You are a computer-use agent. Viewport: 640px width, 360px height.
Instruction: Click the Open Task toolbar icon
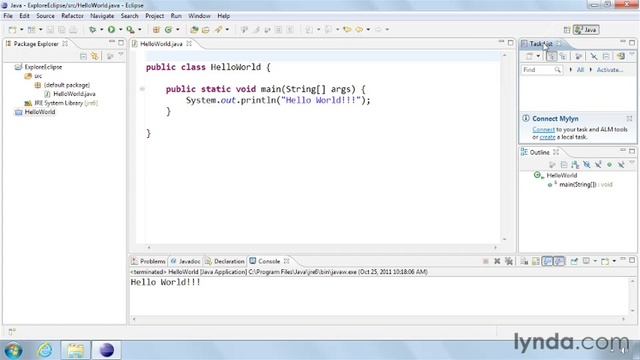click(x=206, y=29)
